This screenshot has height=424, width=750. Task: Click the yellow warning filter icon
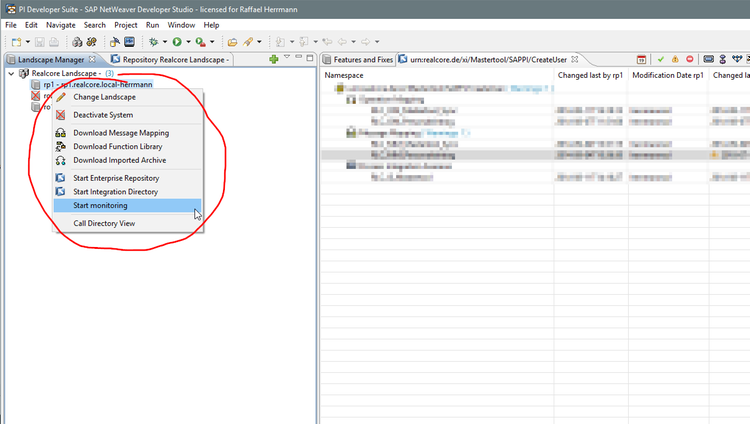pos(675,59)
